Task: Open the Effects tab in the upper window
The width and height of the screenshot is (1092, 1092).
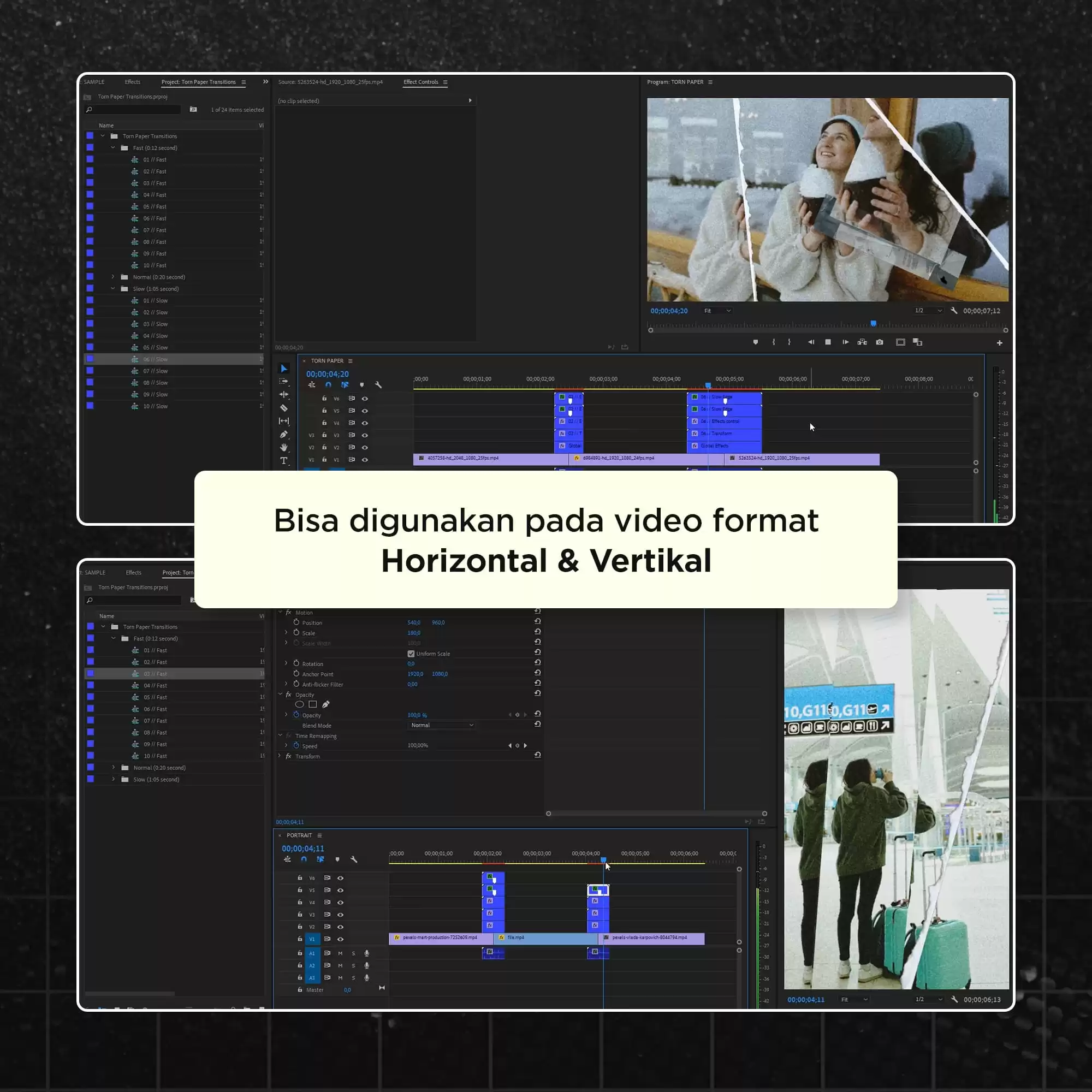Action: tap(132, 82)
